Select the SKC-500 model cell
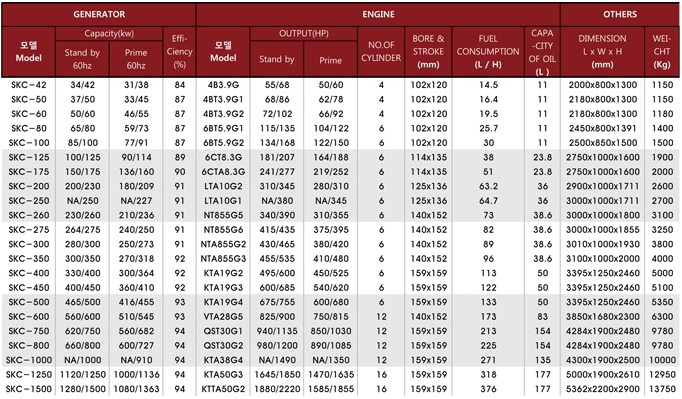682x399 pixels. [x=29, y=302]
